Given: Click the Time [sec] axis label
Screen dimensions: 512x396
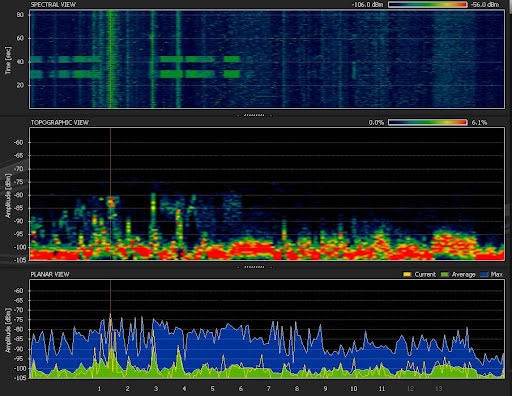Looking at the screenshot, I should (x=8, y=60).
